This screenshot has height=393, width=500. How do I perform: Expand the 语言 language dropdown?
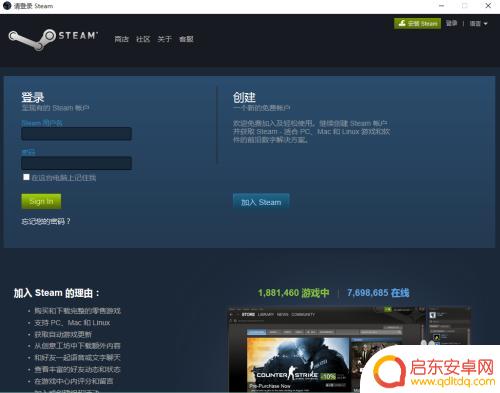pos(478,24)
